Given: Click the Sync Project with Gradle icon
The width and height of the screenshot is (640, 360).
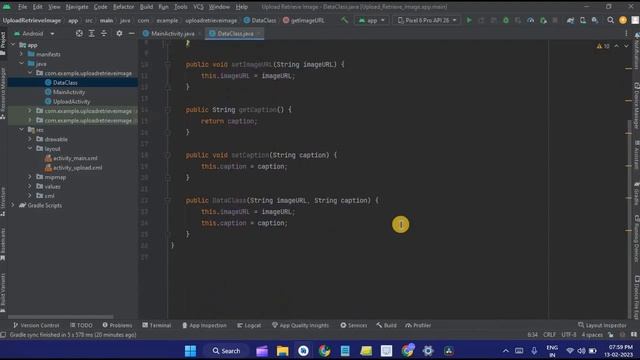Looking at the screenshot, I should [570, 20].
